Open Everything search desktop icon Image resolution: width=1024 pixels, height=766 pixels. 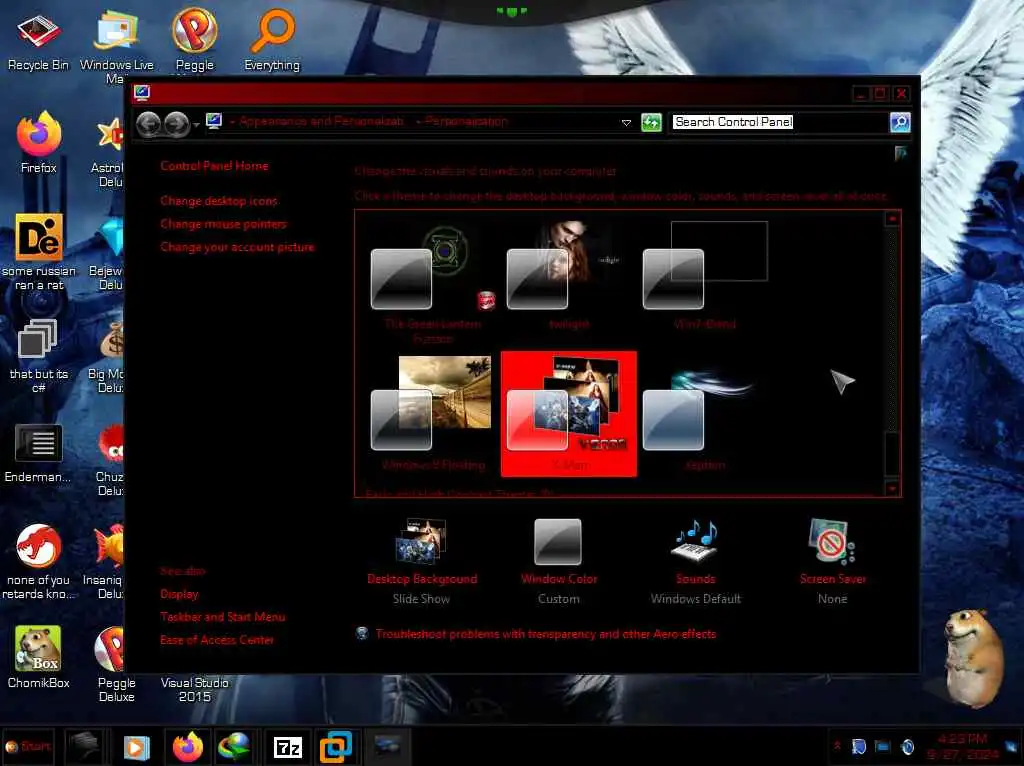pos(272,40)
